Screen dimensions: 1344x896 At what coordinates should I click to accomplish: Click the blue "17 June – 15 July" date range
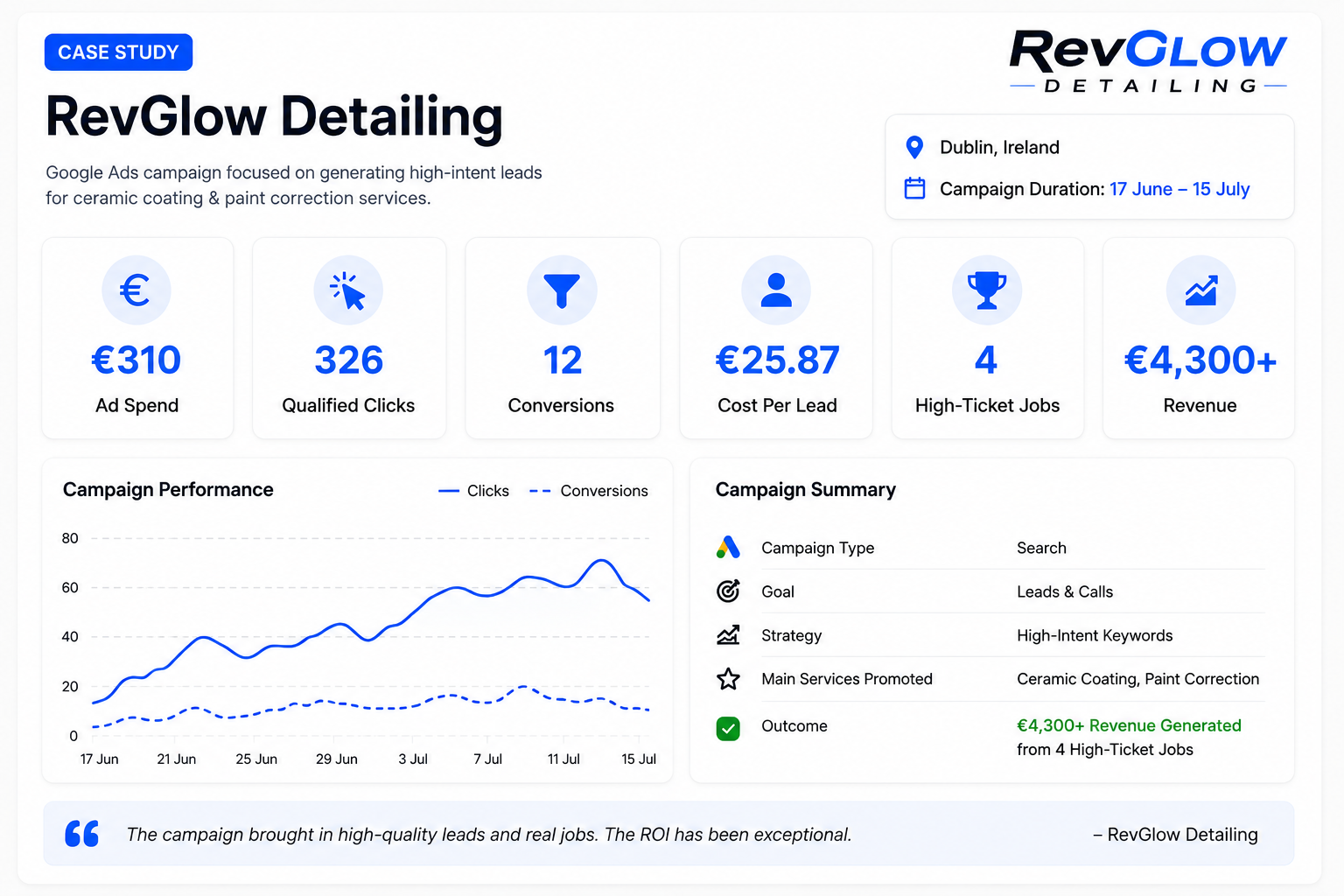point(1179,189)
